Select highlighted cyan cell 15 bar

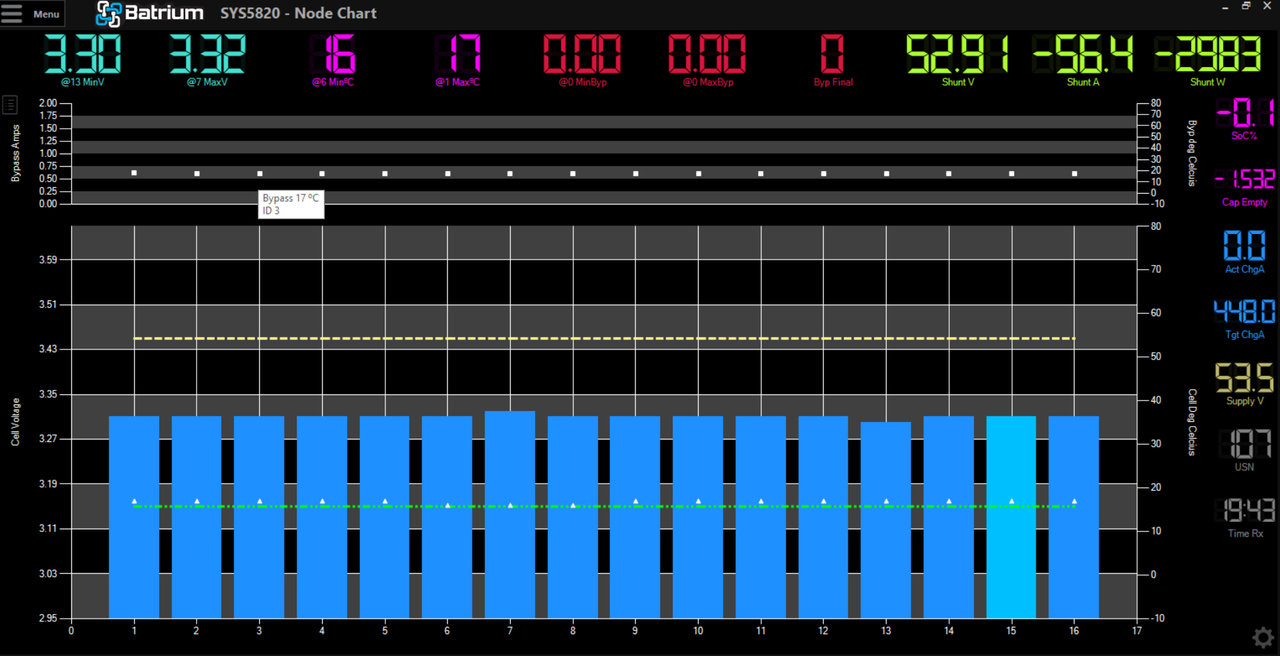pyautogui.click(x=1011, y=517)
